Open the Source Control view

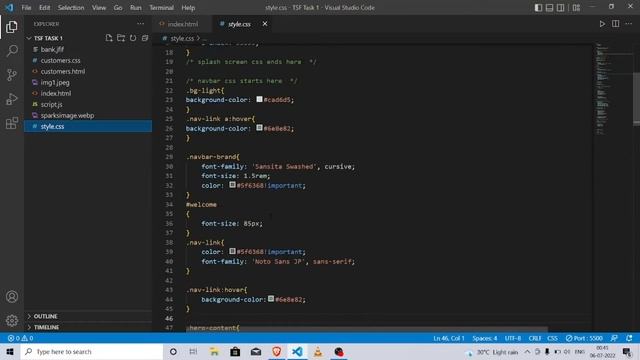[x=12, y=75]
